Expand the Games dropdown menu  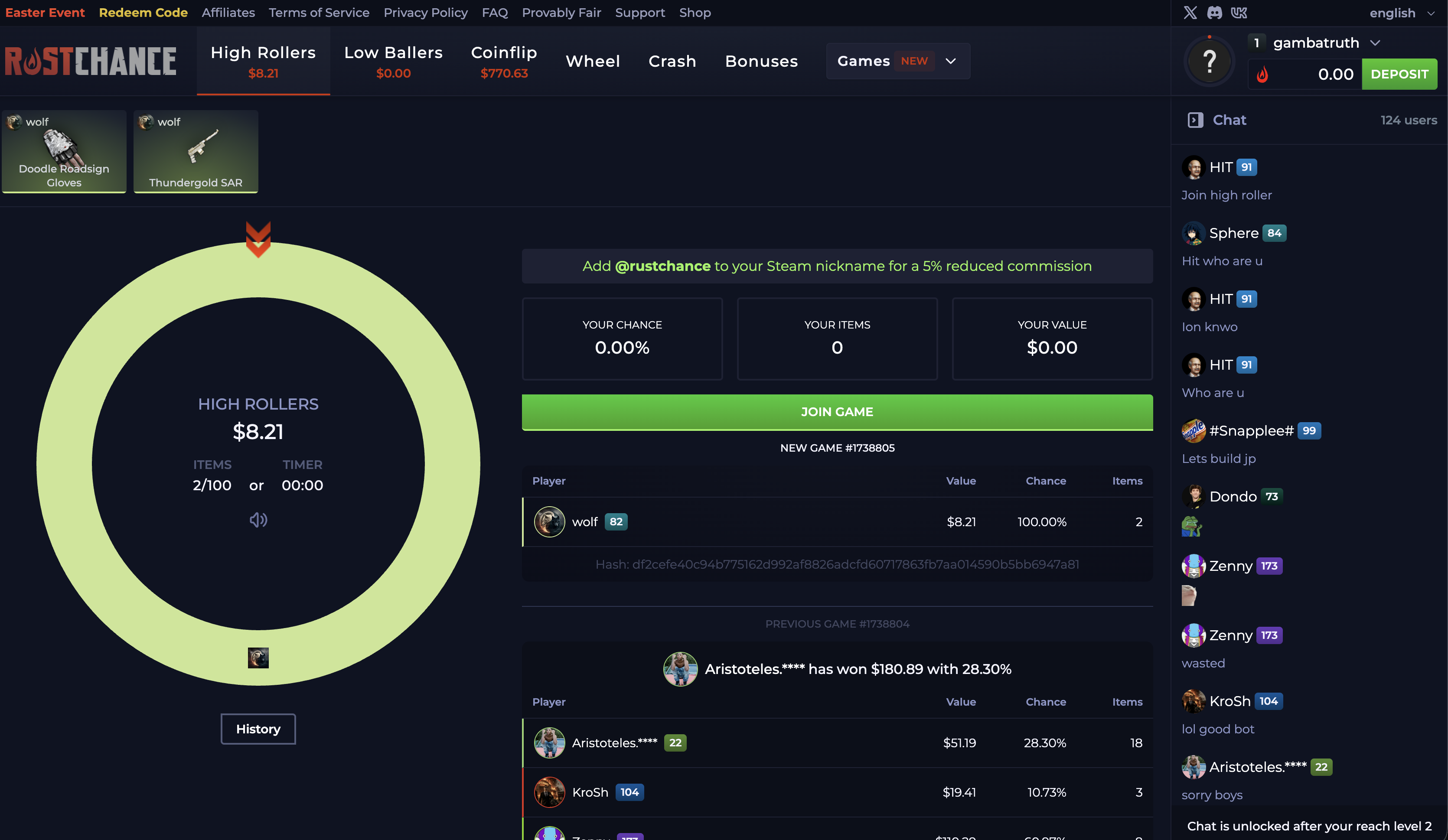pyautogui.click(x=898, y=61)
